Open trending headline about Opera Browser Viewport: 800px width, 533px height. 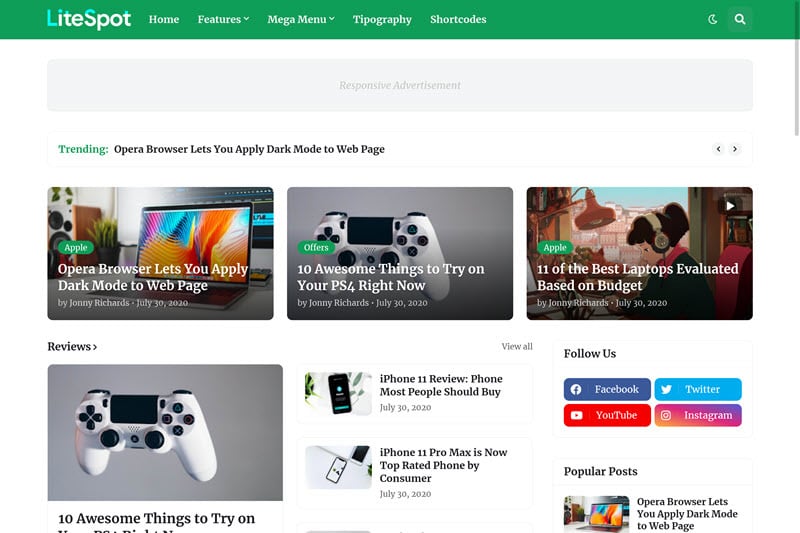click(249, 149)
